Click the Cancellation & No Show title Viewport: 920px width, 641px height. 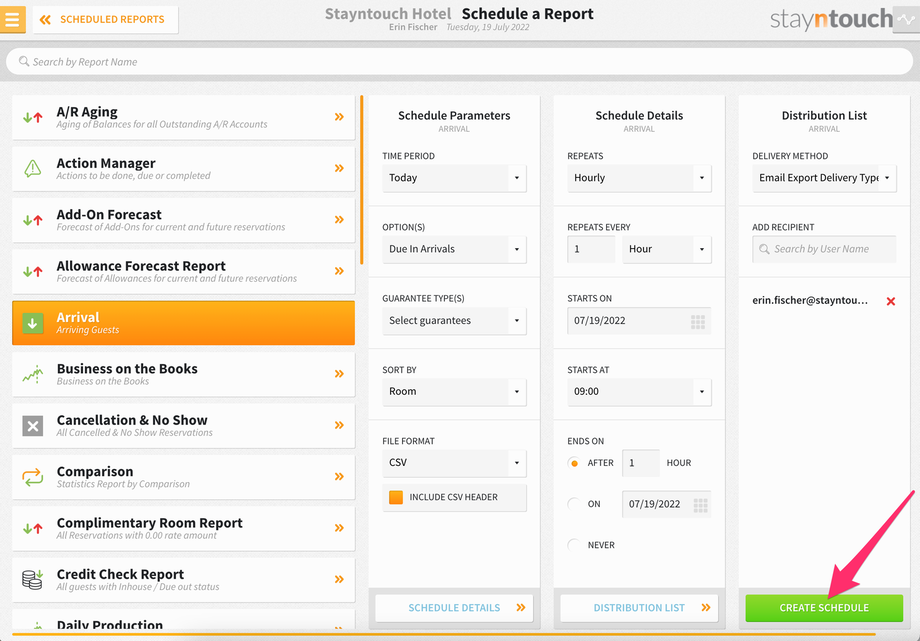pos(132,420)
